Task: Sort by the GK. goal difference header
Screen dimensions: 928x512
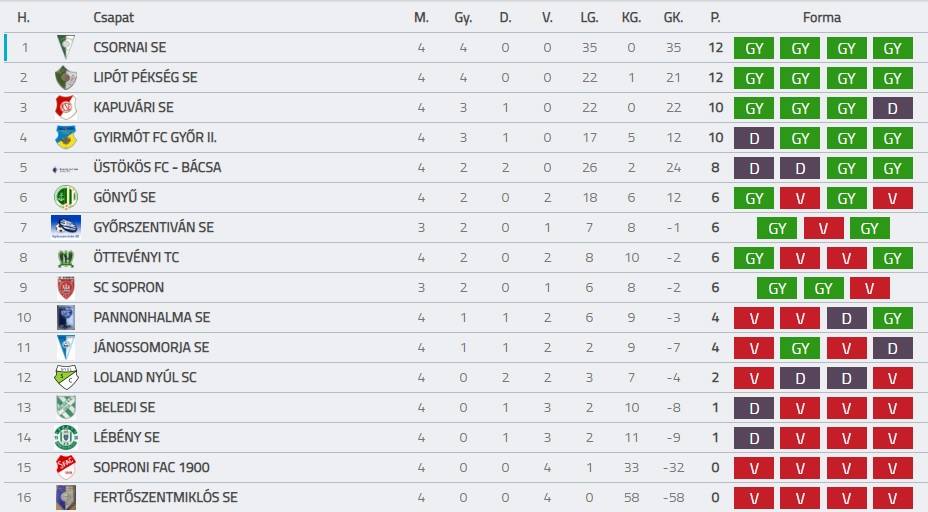Action: point(673,17)
